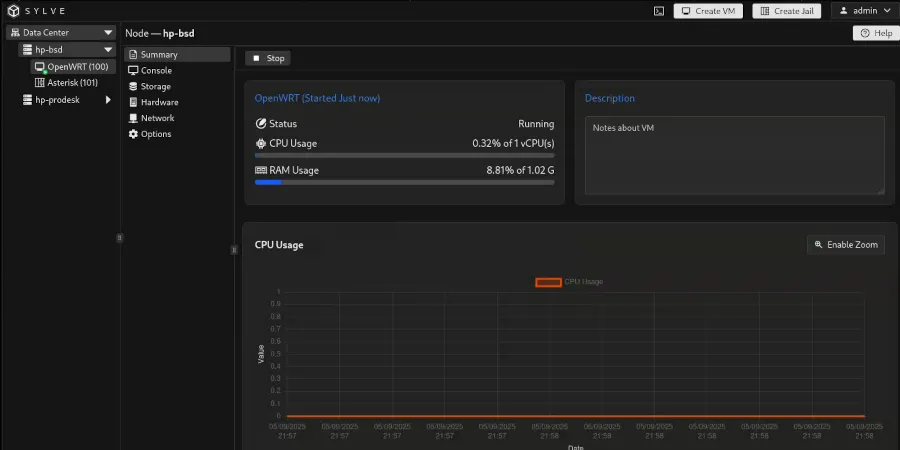Click the Notes about VM text area
Screen dimensions: 900x450
[734, 155]
